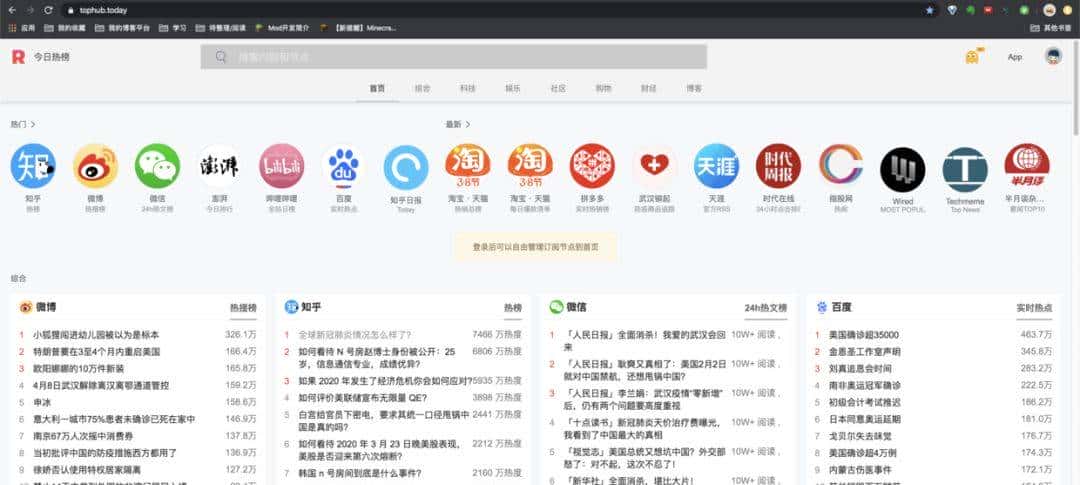
Task: Open the 学习 bookmarks folder
Action: 173,28
